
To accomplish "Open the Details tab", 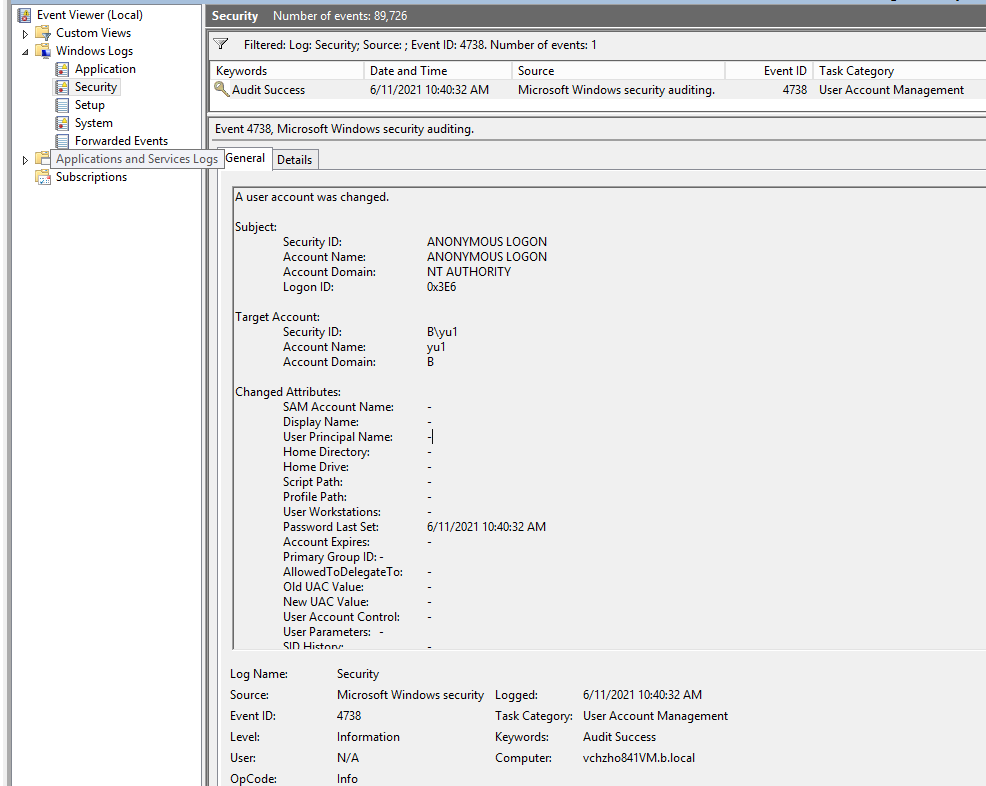I will [x=294, y=160].
